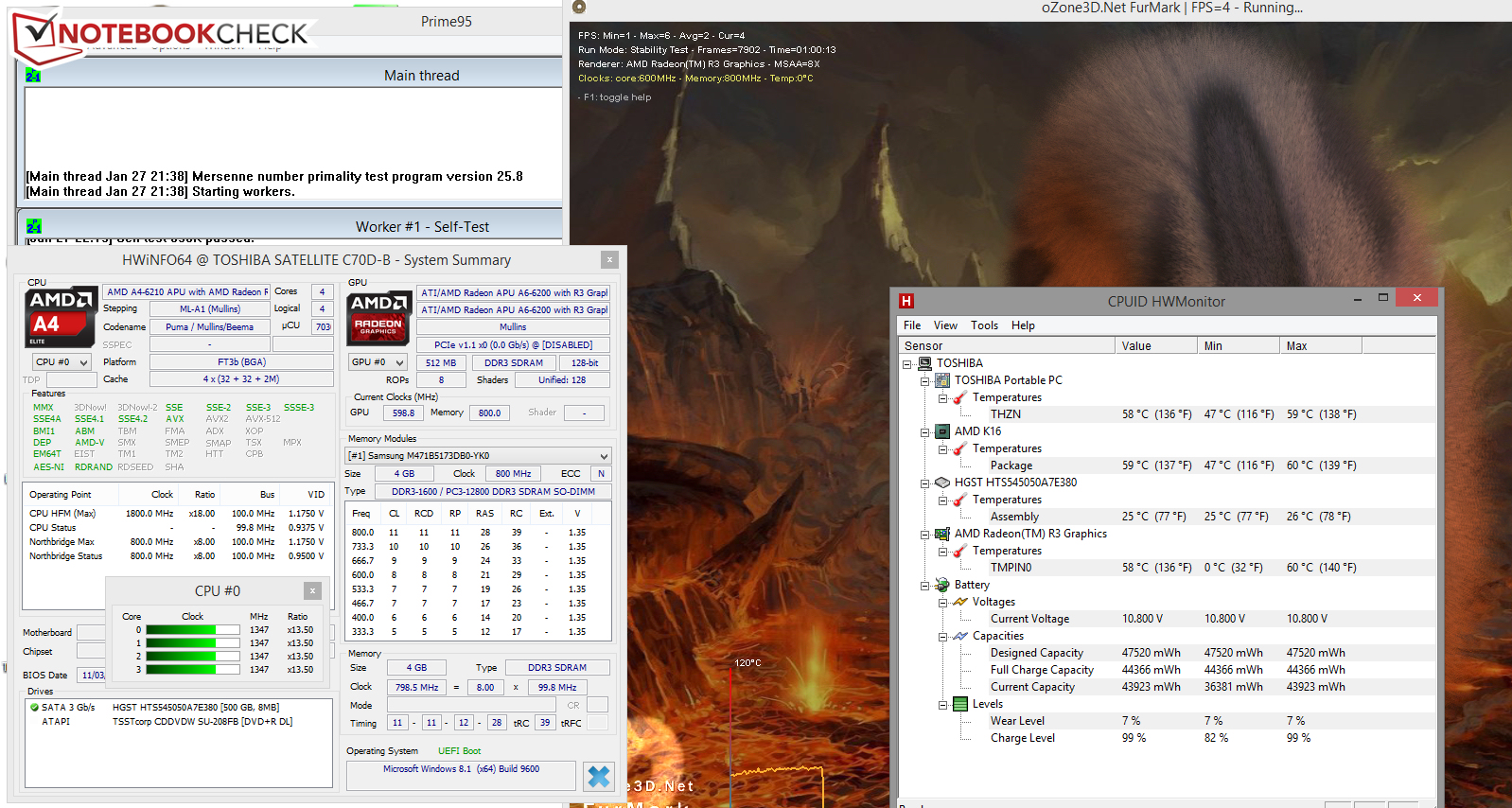Click the Microsoft Windows 8.1 build field
This screenshot has width=1512, height=808.
[x=461, y=776]
